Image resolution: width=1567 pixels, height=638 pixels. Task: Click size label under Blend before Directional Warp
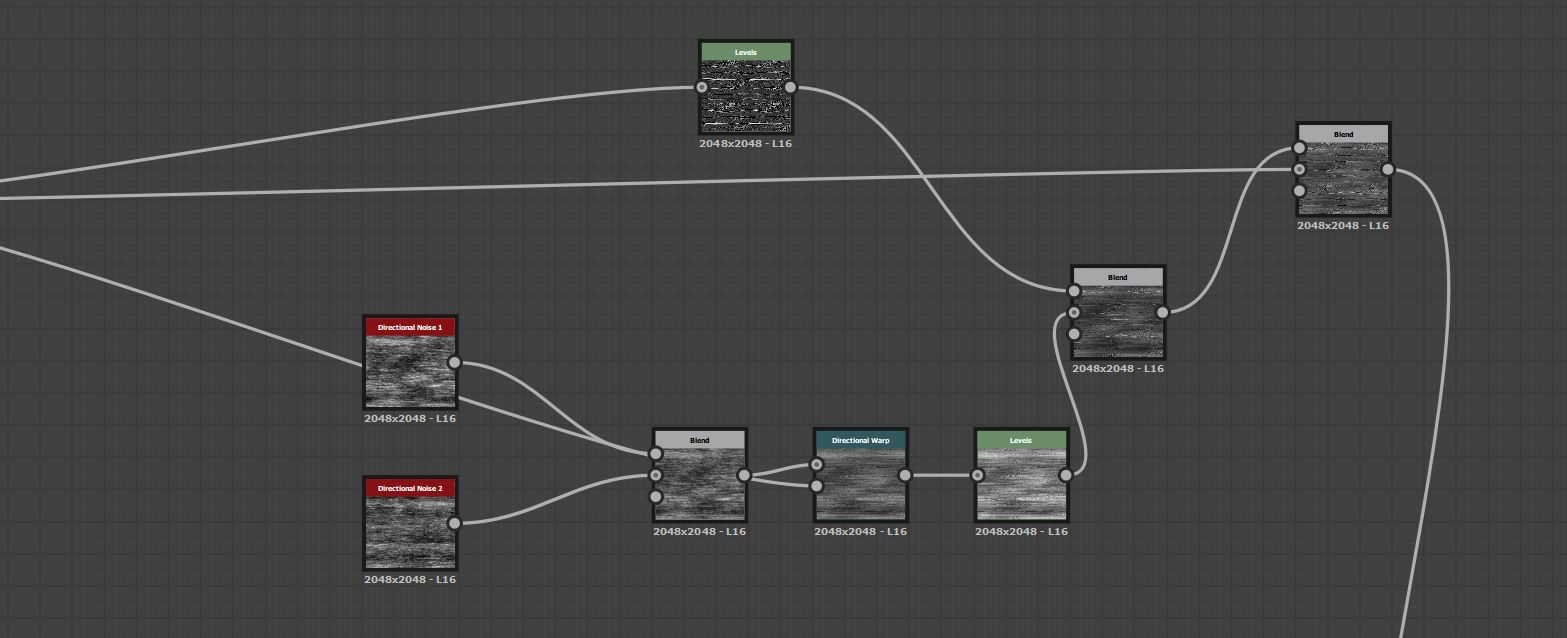(x=700, y=531)
